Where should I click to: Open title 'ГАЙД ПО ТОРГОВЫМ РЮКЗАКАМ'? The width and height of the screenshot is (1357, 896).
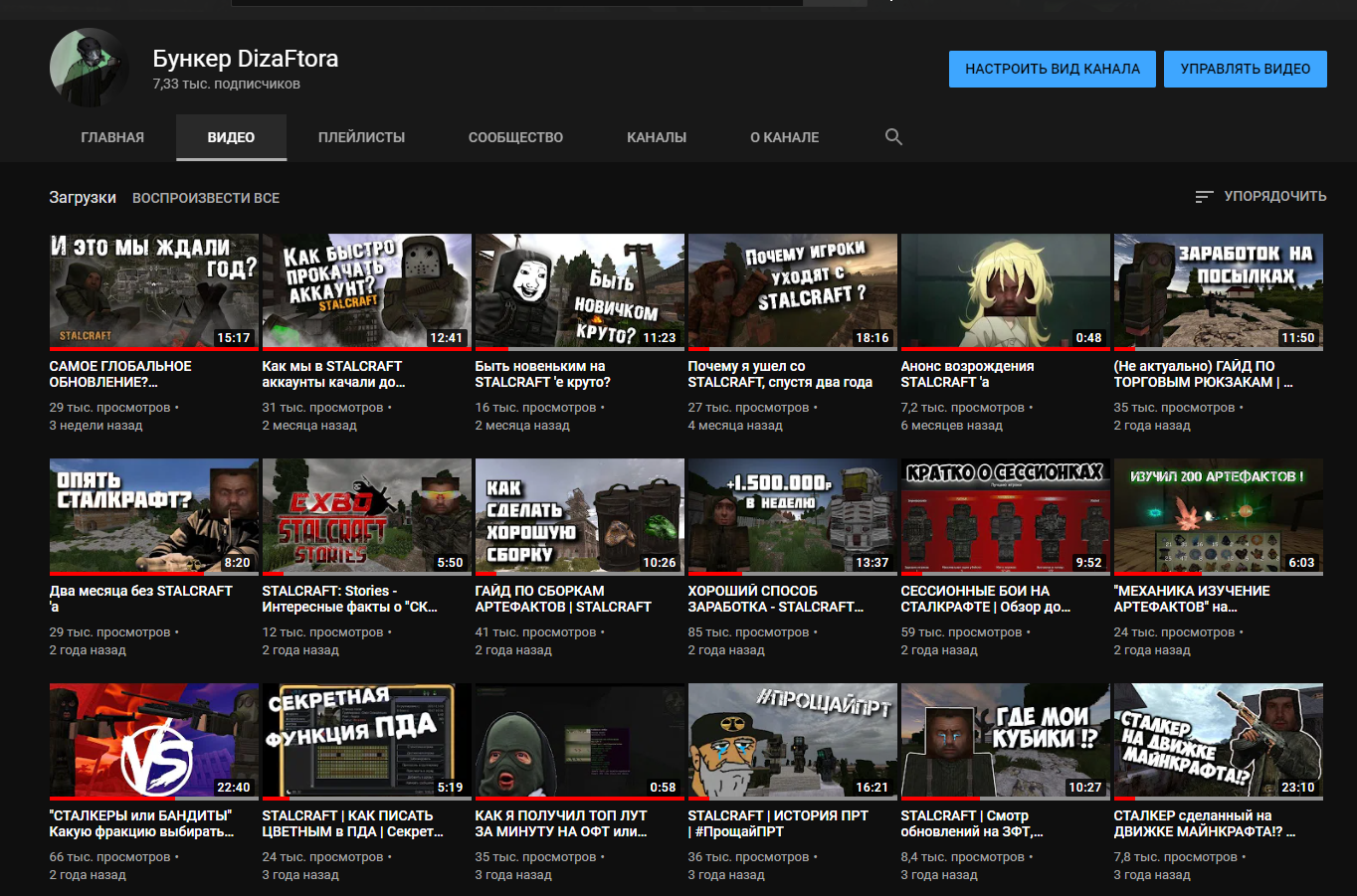[x=1203, y=374]
